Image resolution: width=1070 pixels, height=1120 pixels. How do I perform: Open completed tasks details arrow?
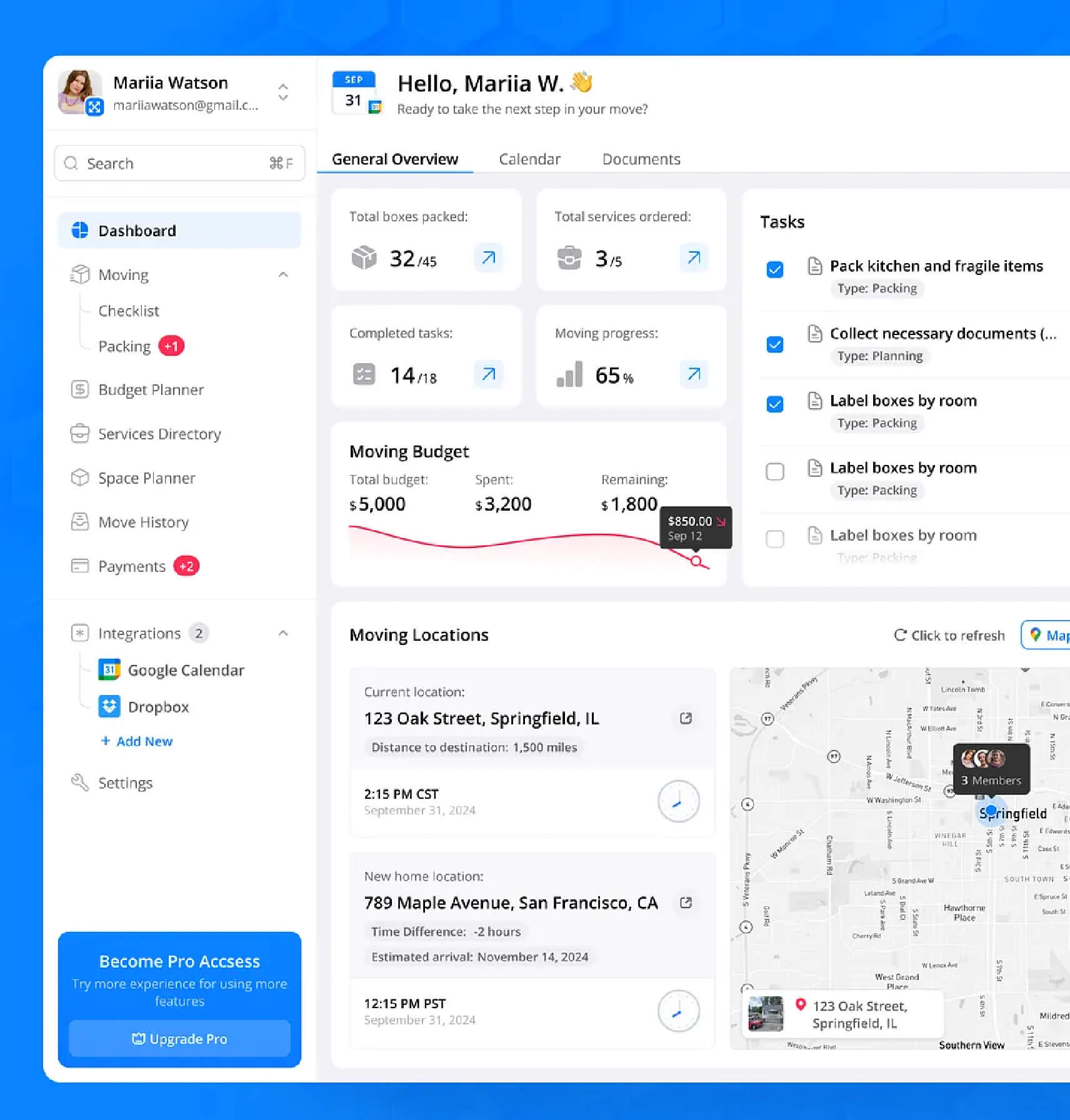click(x=488, y=374)
